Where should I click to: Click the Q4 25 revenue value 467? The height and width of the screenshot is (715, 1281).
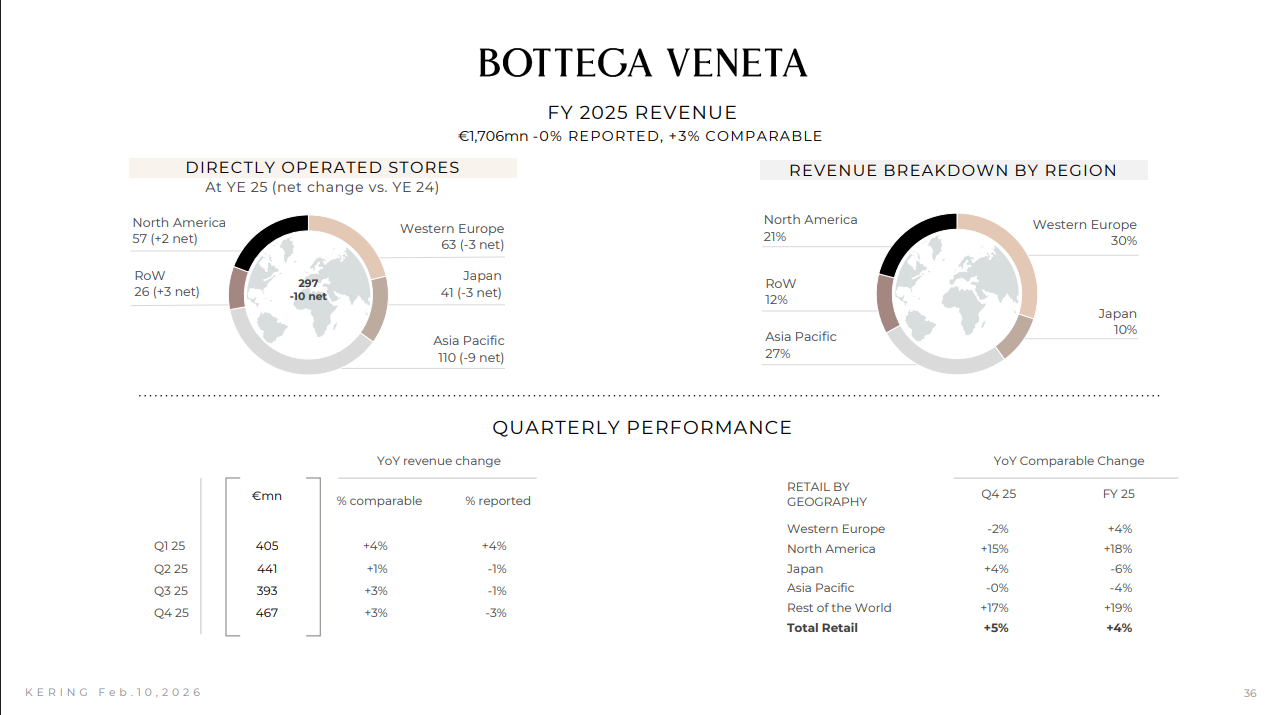point(267,613)
